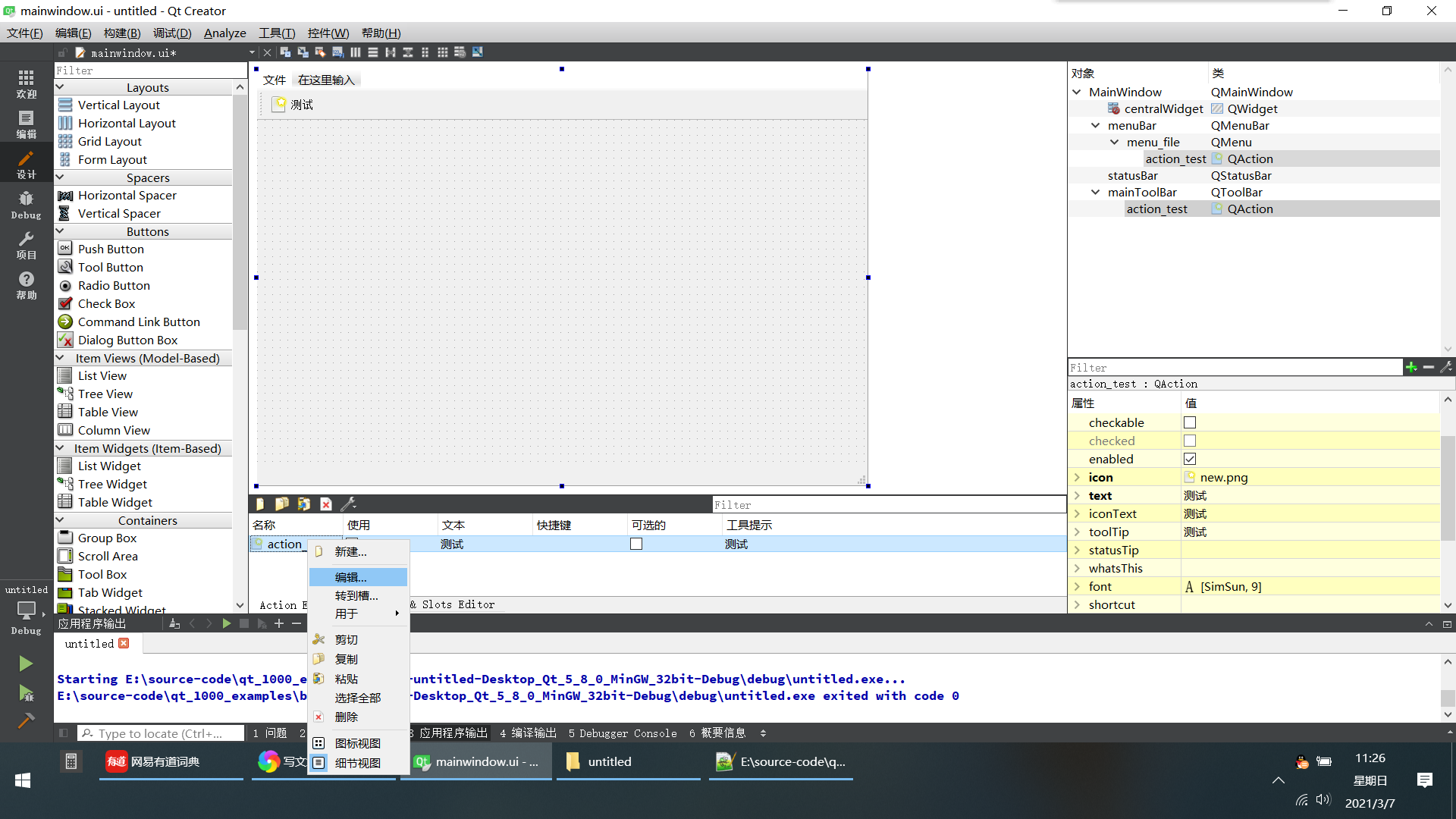The width and height of the screenshot is (1456, 819).
Task: Click the Edit Signals/Slots toolbar icon
Action: 303,52
